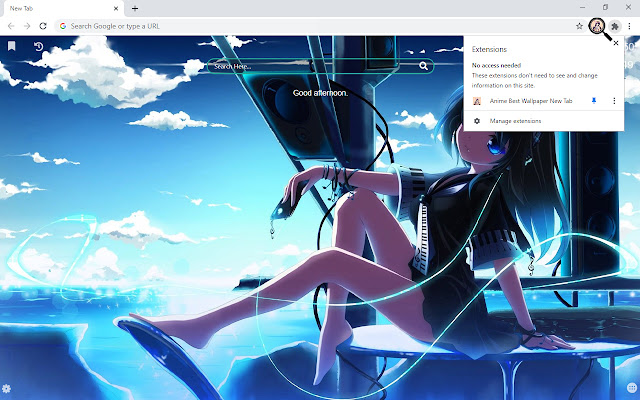Image resolution: width=640 pixels, height=400 pixels.
Task: Click Anime Best Wallpaper New Tab entry
Action: [x=531, y=101]
